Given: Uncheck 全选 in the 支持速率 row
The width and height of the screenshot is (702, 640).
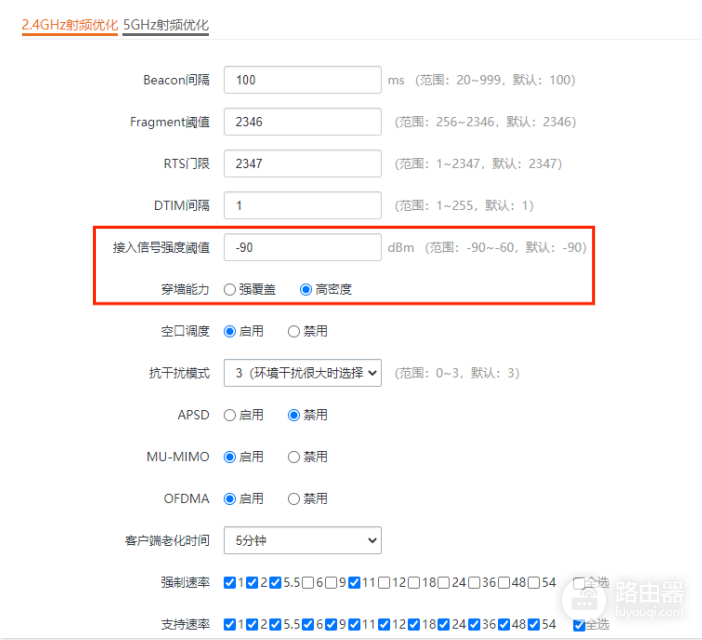Looking at the screenshot, I should (x=579, y=625).
